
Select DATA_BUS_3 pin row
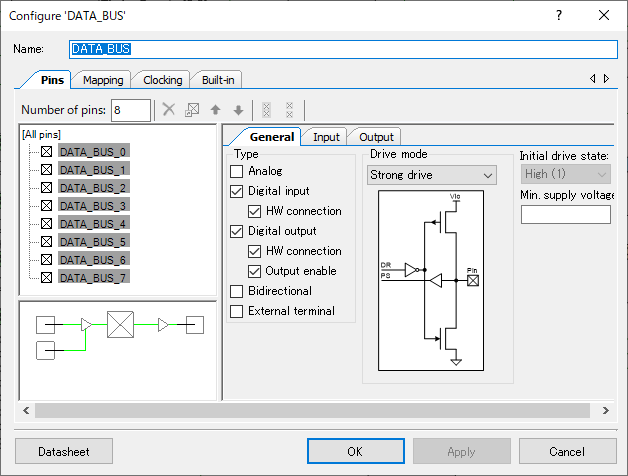(x=93, y=206)
